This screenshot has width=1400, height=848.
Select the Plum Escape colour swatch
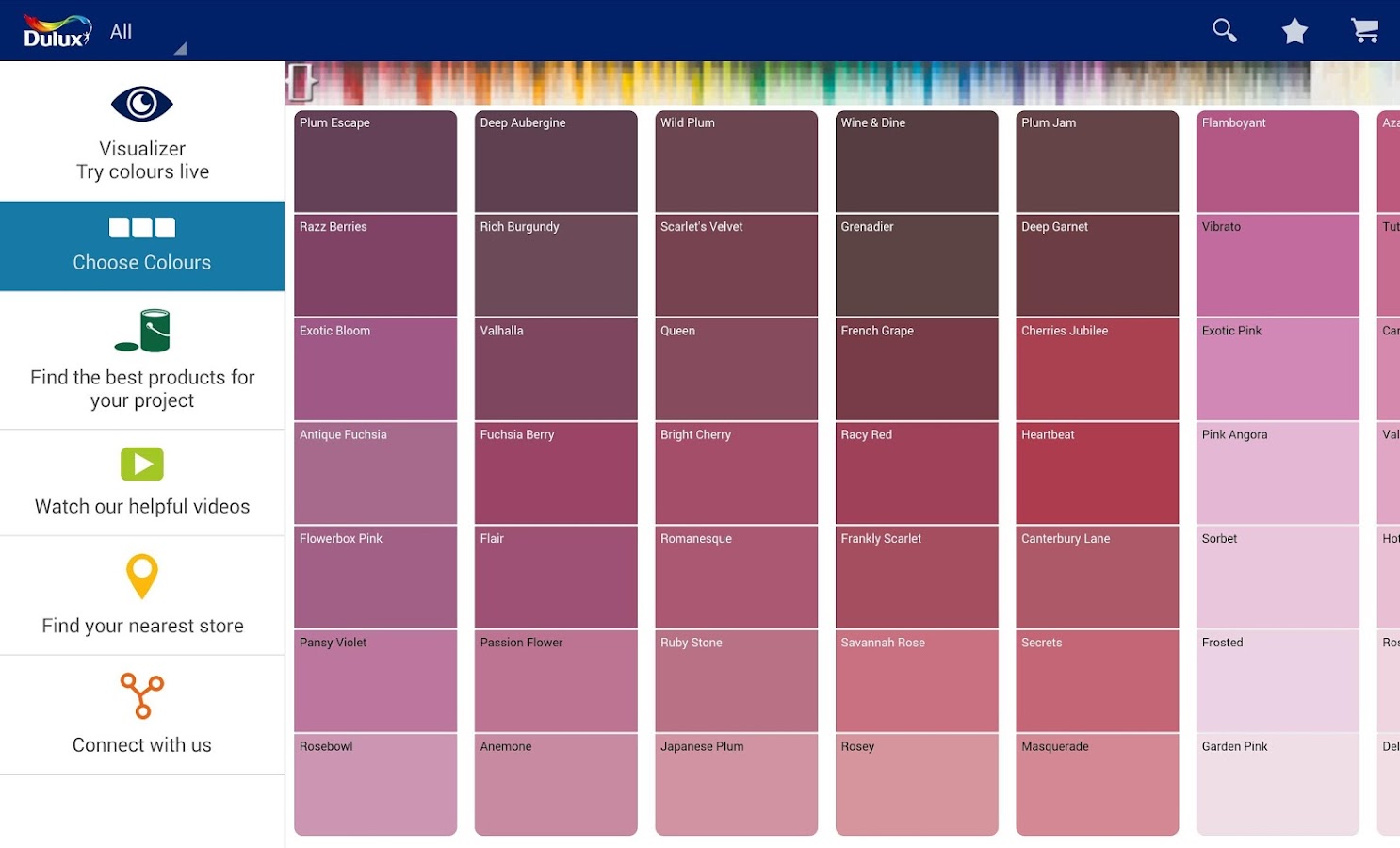375,160
